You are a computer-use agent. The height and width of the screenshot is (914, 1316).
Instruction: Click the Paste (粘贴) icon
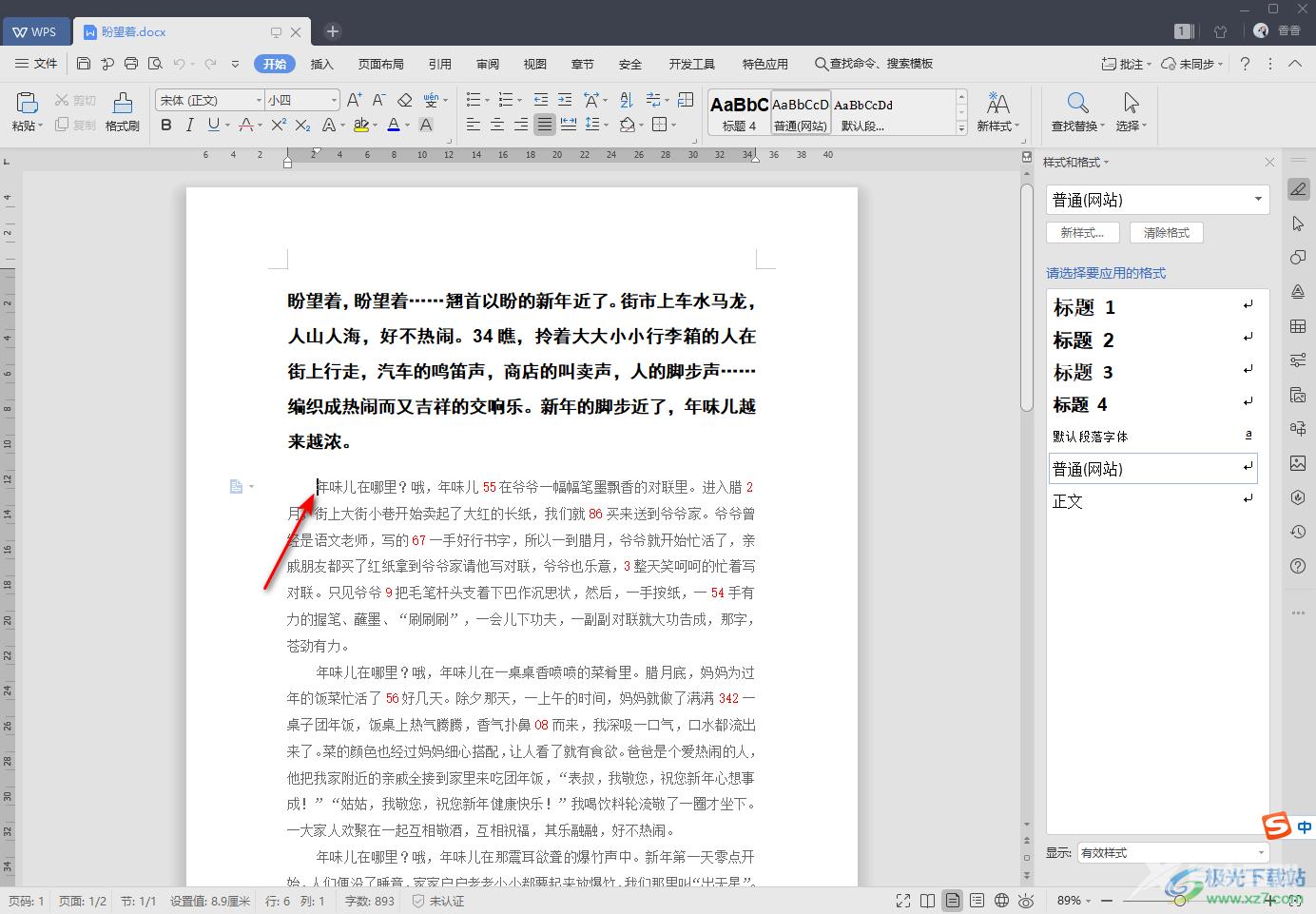[27, 103]
